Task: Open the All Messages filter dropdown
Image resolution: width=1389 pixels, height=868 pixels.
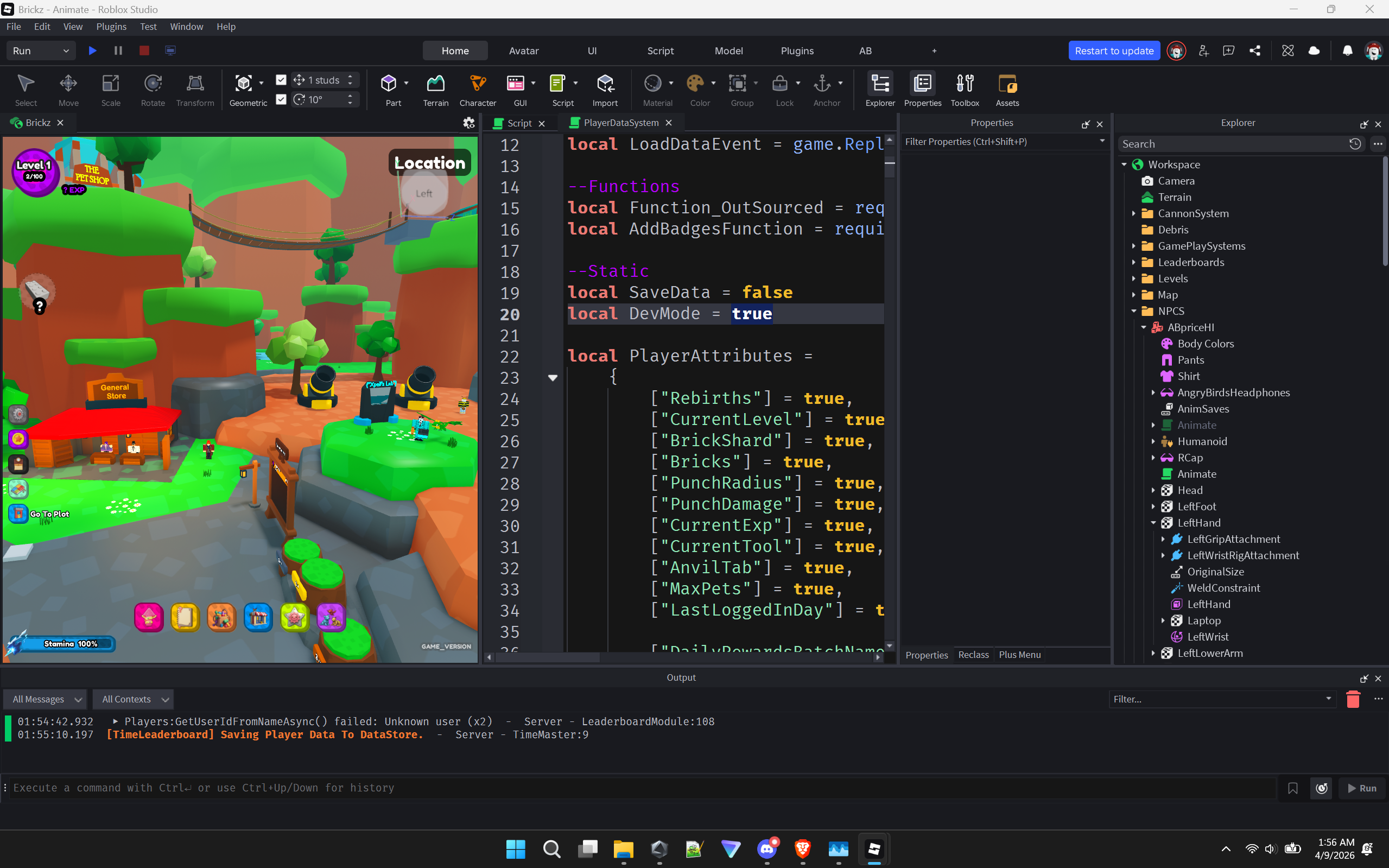Action: pyautogui.click(x=45, y=699)
